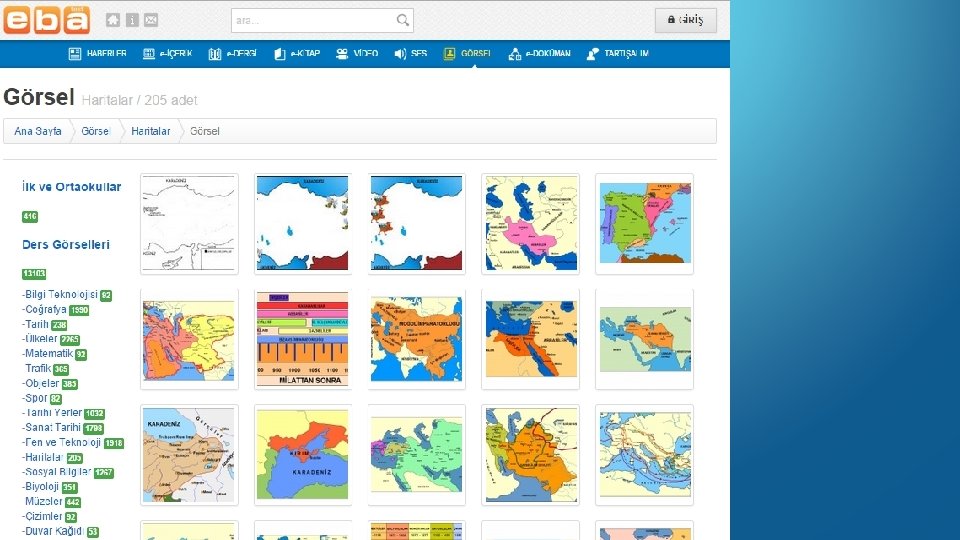Select Objeler category
Viewport: 960px width, 540px height.
(x=41, y=383)
